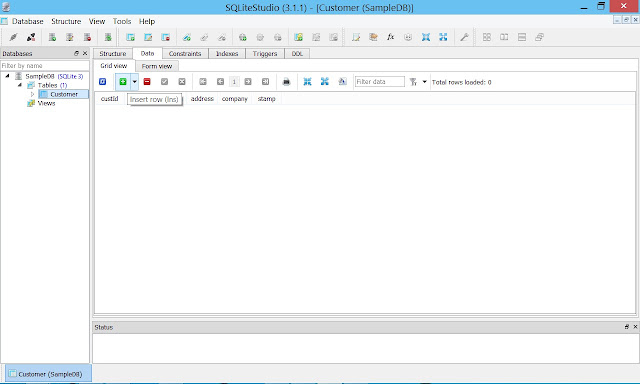Image resolution: width=640 pixels, height=384 pixels.
Task: Insert a row with the green plus
Action: (123, 82)
